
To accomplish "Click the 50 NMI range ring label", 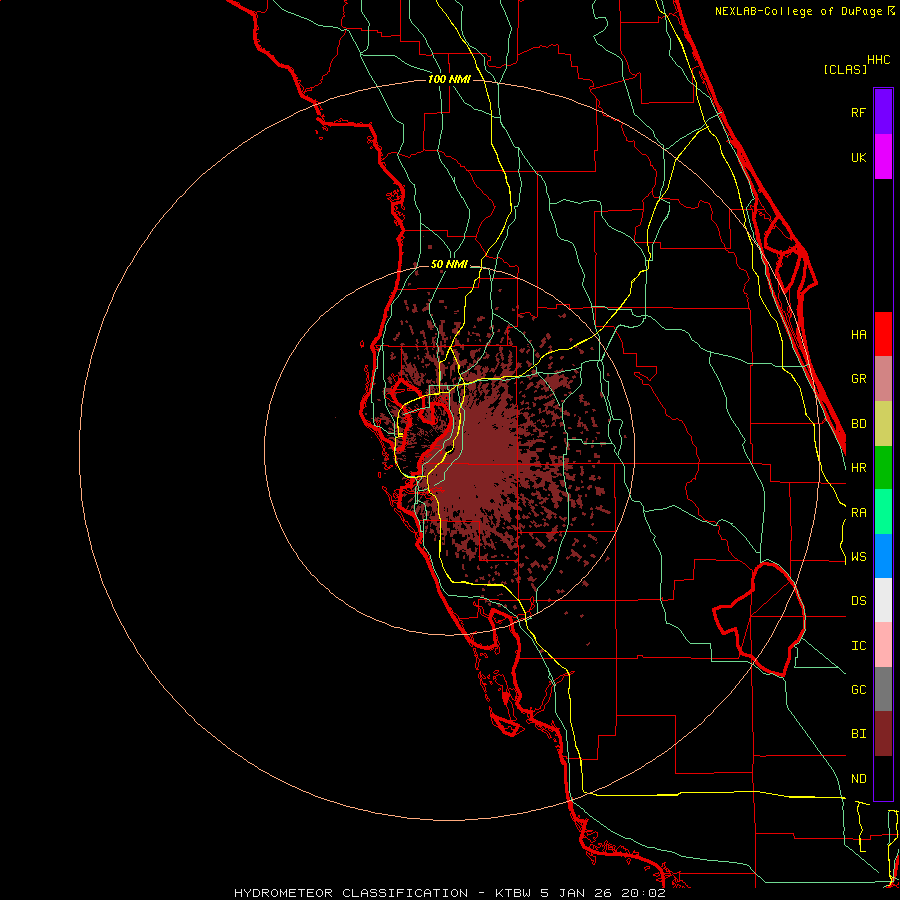I will tap(449, 265).
